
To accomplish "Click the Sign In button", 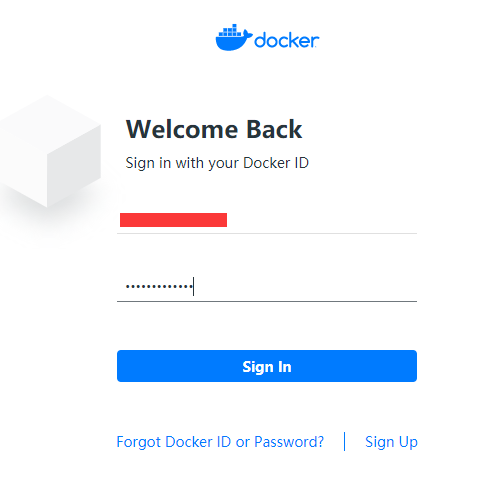I will point(267,366).
